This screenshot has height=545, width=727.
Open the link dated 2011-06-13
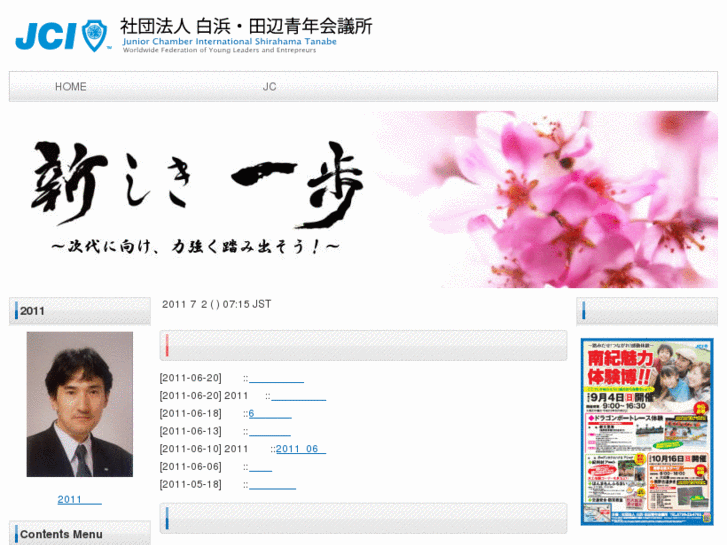coord(270,431)
